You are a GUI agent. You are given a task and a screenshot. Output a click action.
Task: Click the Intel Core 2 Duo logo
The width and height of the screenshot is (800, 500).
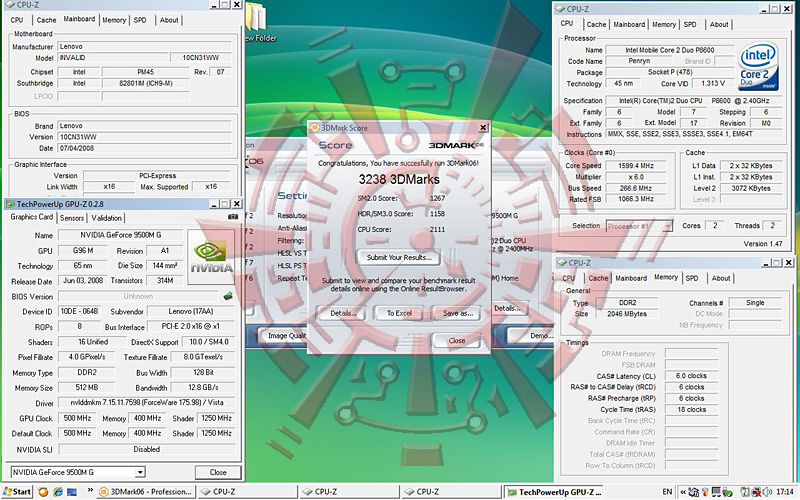pos(758,66)
